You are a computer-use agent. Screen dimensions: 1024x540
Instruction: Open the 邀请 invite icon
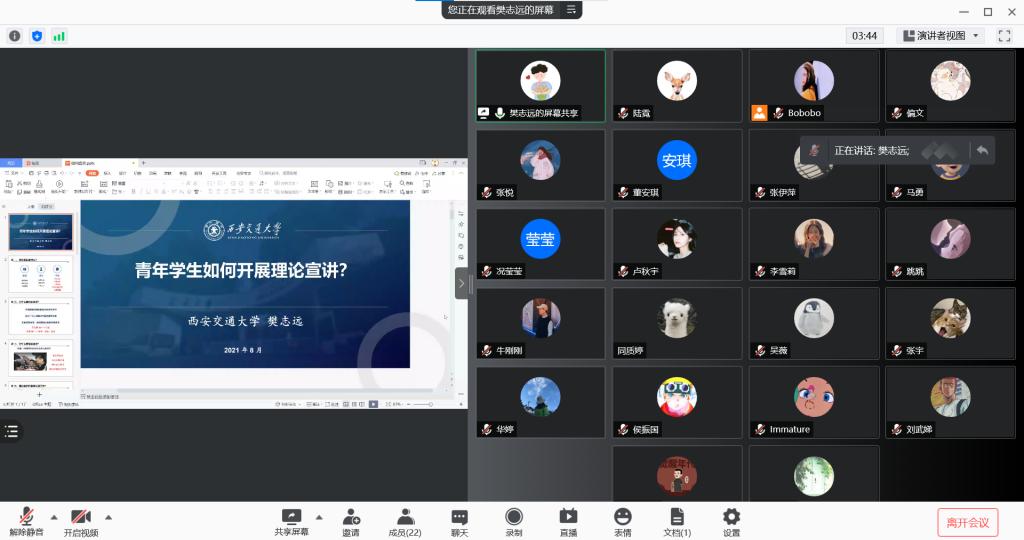(351, 521)
